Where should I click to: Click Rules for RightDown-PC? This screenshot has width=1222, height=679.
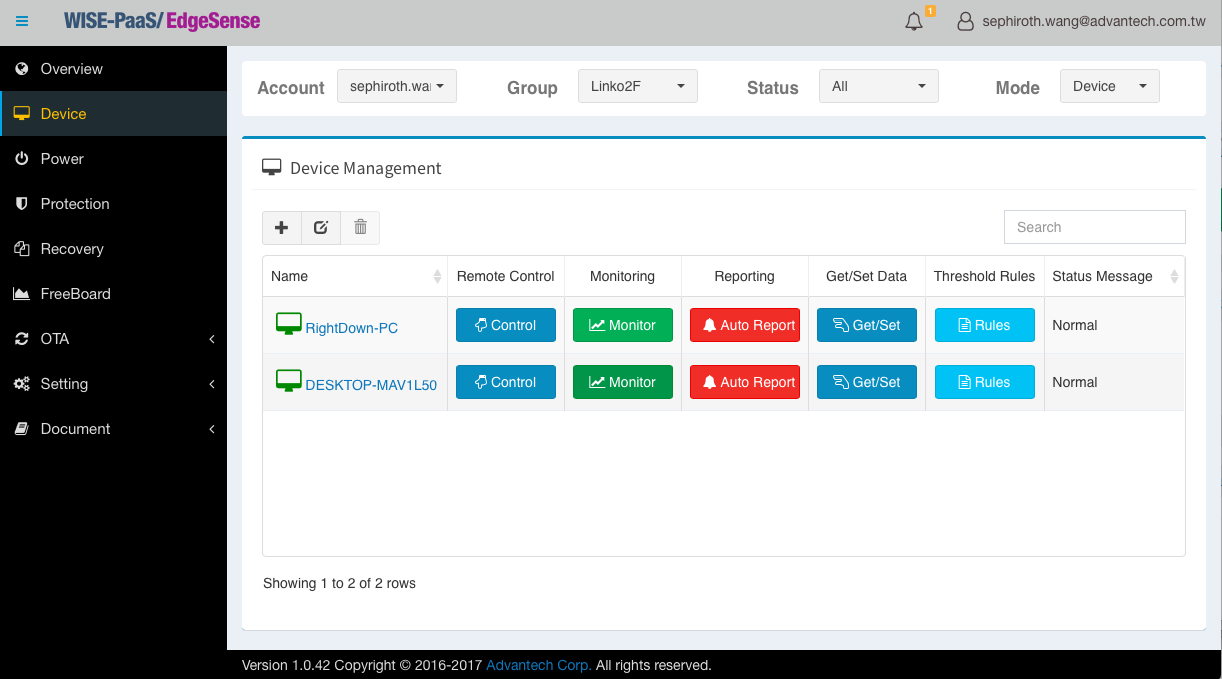click(x=985, y=325)
